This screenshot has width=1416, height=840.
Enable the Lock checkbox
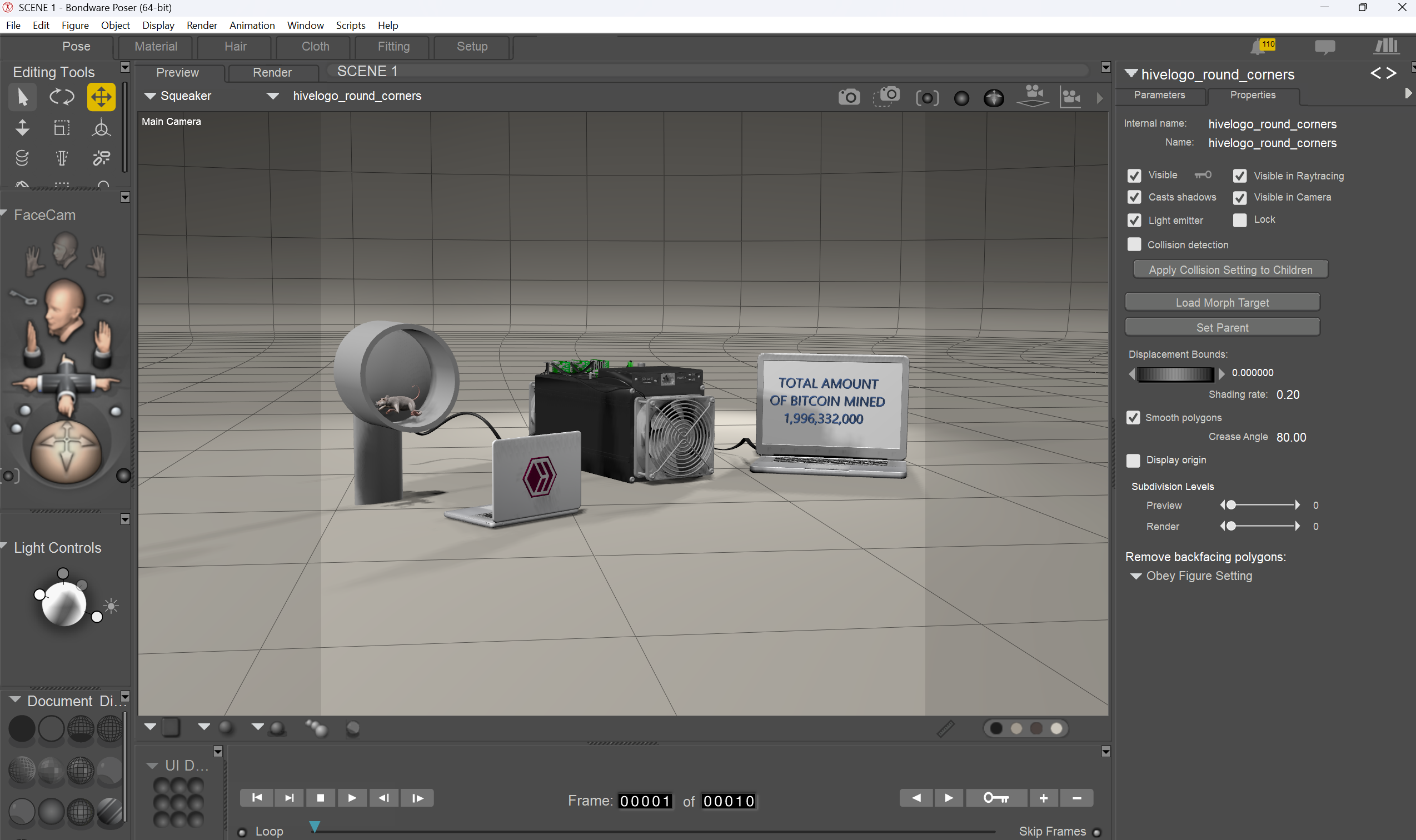(x=1240, y=220)
